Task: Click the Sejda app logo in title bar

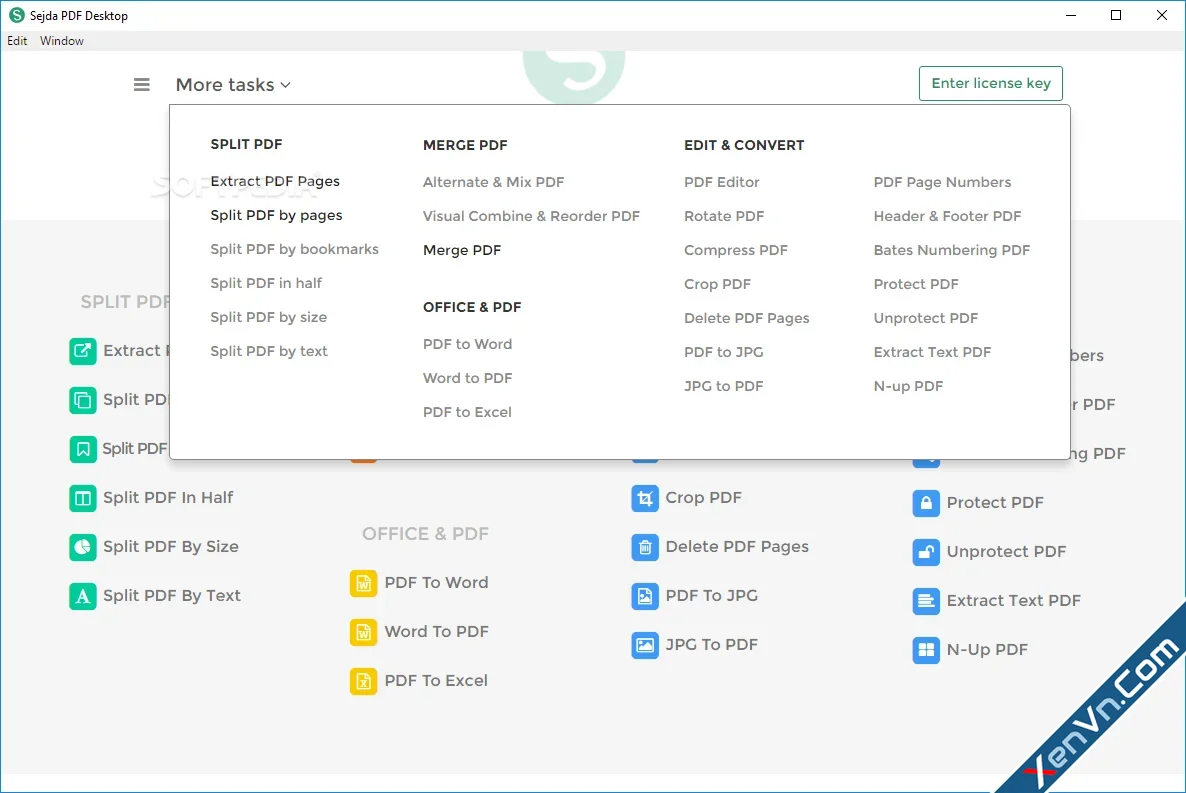Action: (x=17, y=15)
